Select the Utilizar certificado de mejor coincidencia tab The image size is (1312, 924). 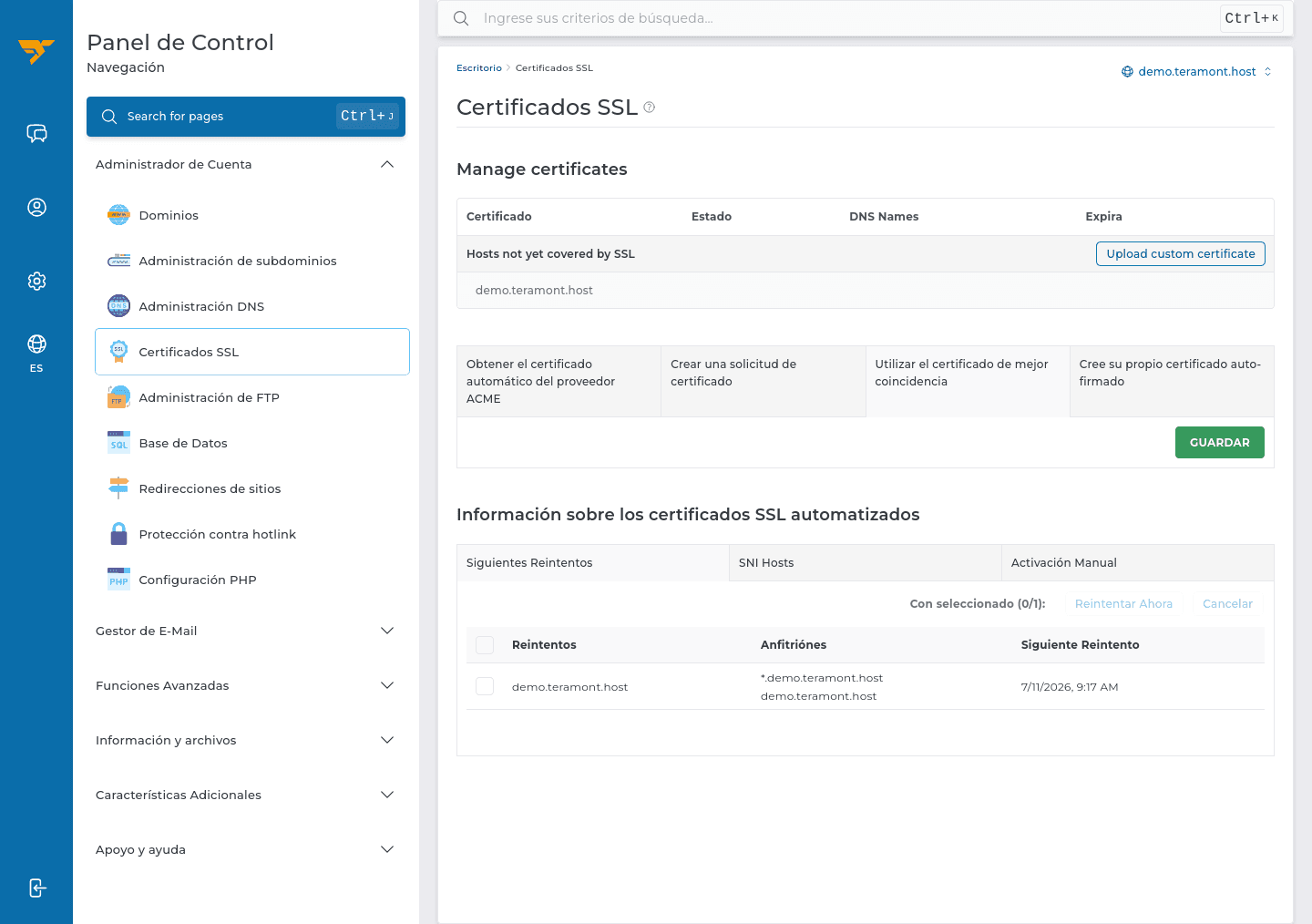[x=968, y=381]
